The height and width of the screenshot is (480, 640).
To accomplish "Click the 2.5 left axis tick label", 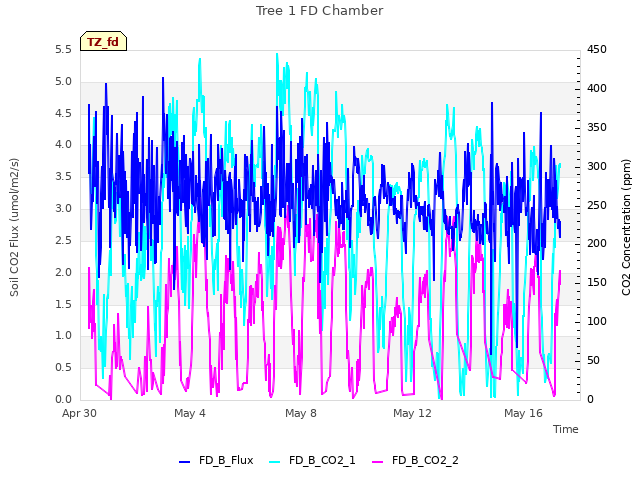I will point(64,240).
